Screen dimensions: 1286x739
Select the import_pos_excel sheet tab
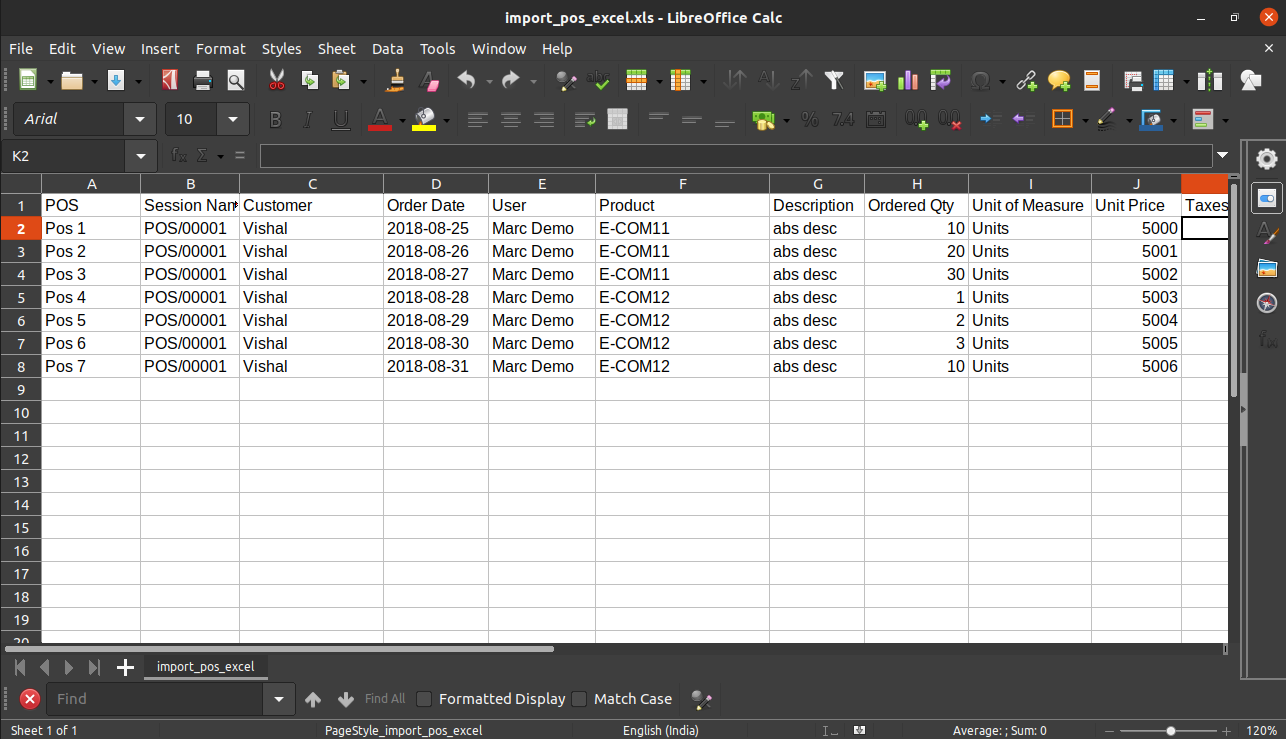[205, 666]
